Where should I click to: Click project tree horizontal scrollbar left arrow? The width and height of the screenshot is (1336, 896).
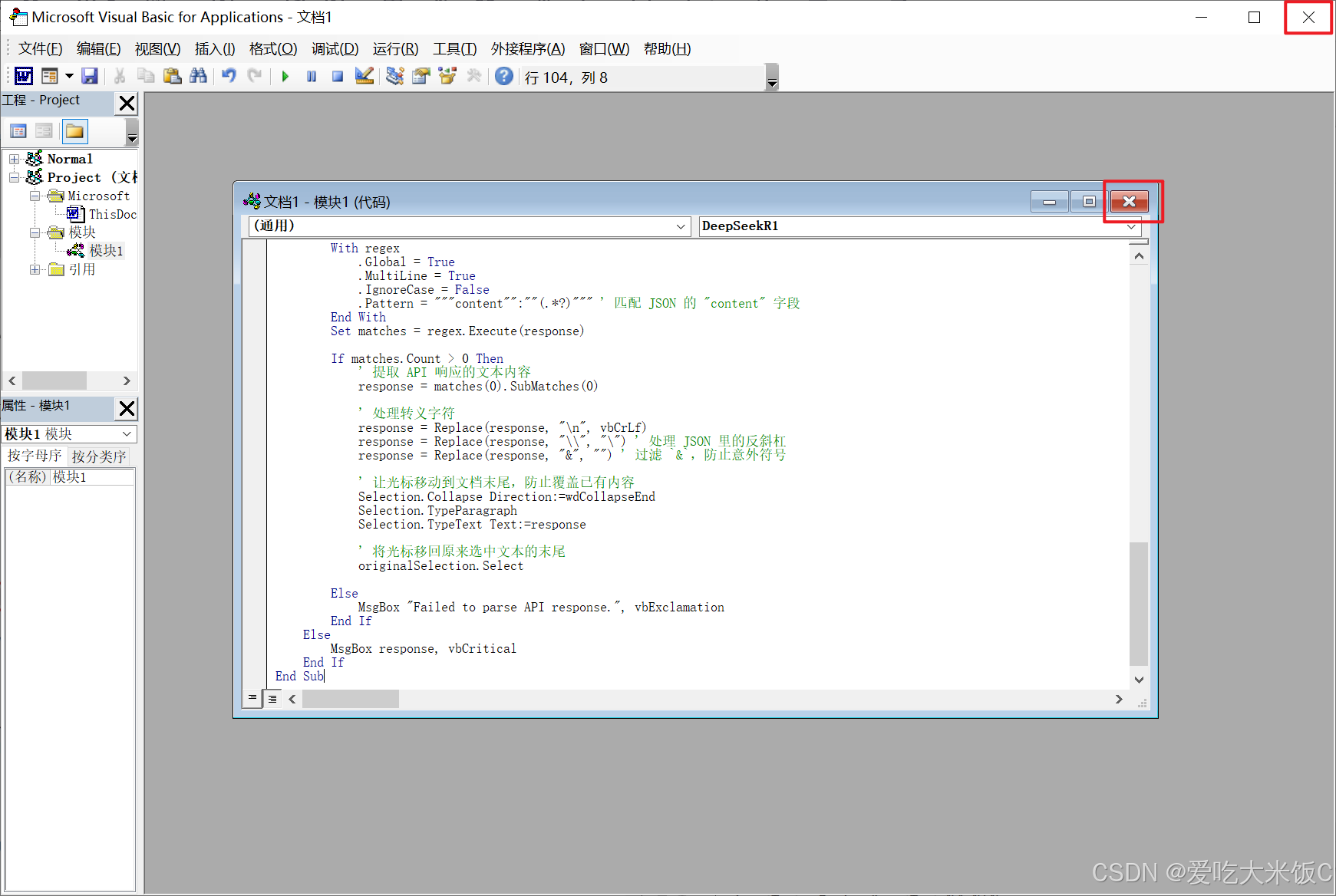(12, 380)
